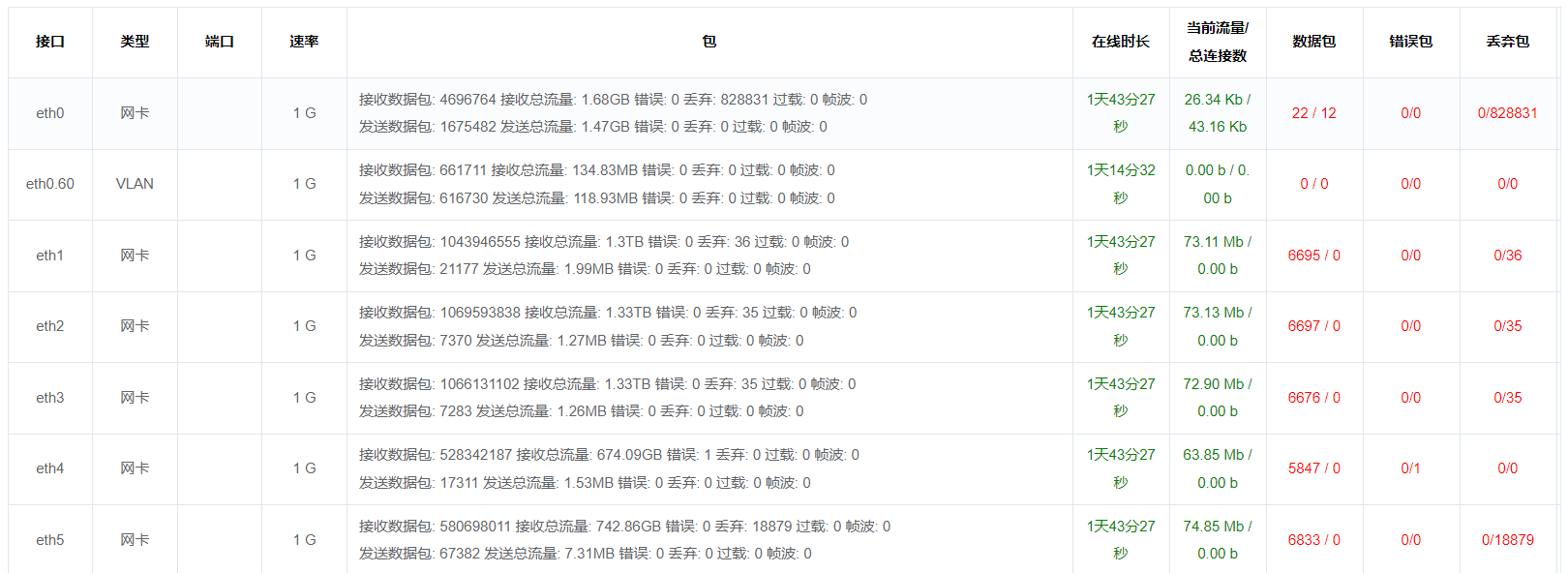This screenshot has height=573, width=1568.
Task: Select the 错误包 column header
Action: tap(1411, 42)
